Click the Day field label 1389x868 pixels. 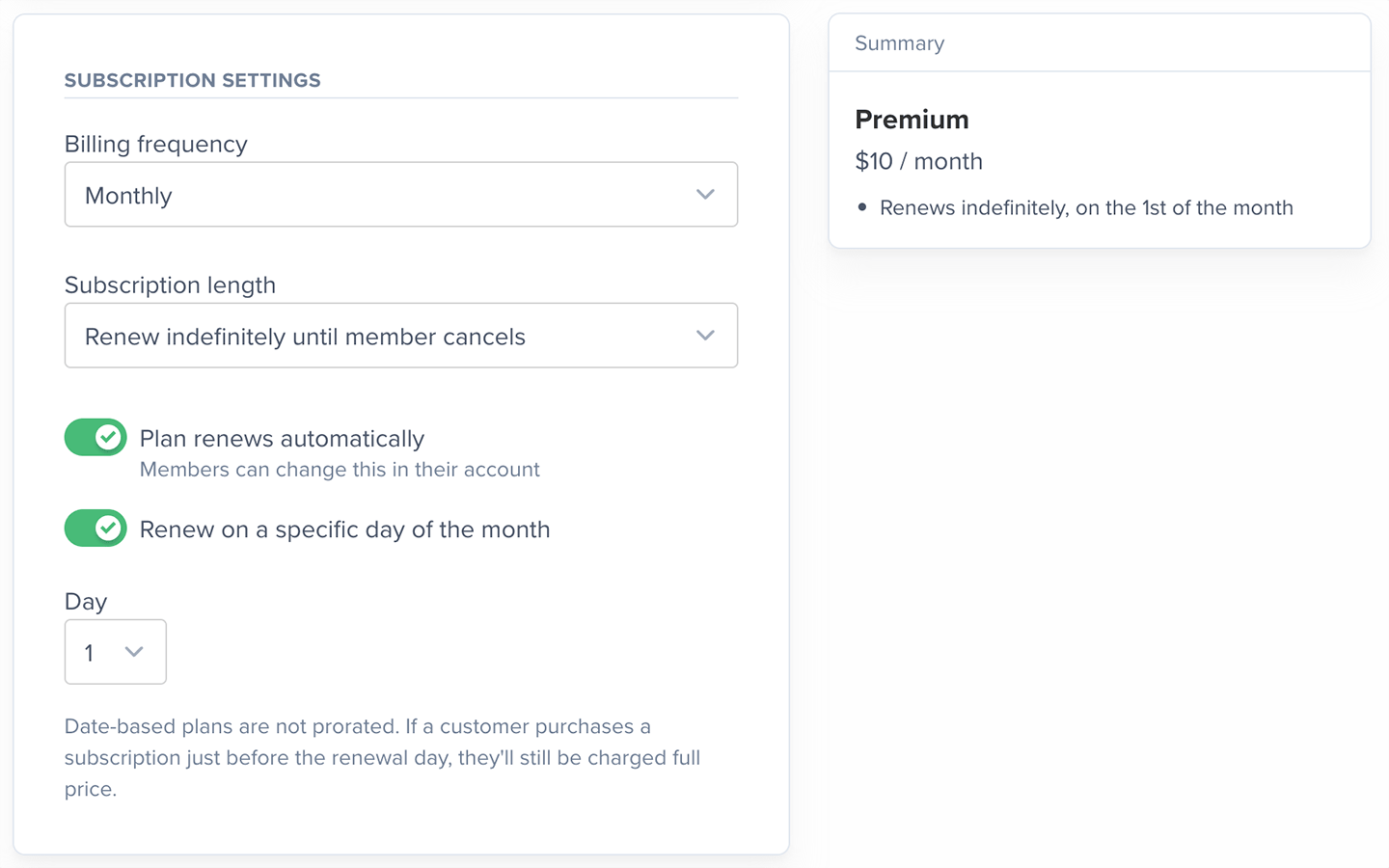(x=85, y=602)
